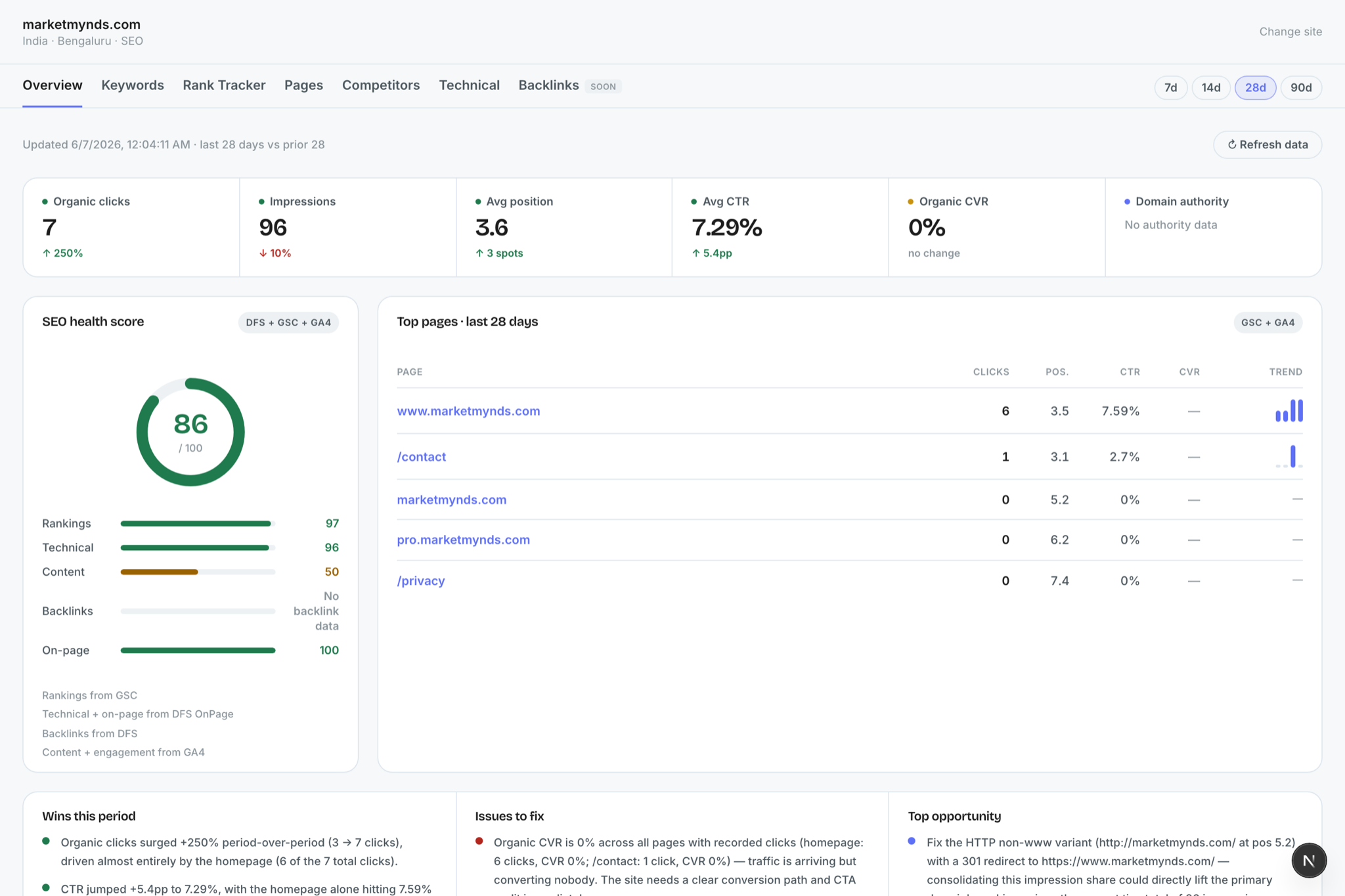Viewport: 1345px width, 896px height.
Task: Click the 2.7% CTR cell
Action: click(1124, 457)
